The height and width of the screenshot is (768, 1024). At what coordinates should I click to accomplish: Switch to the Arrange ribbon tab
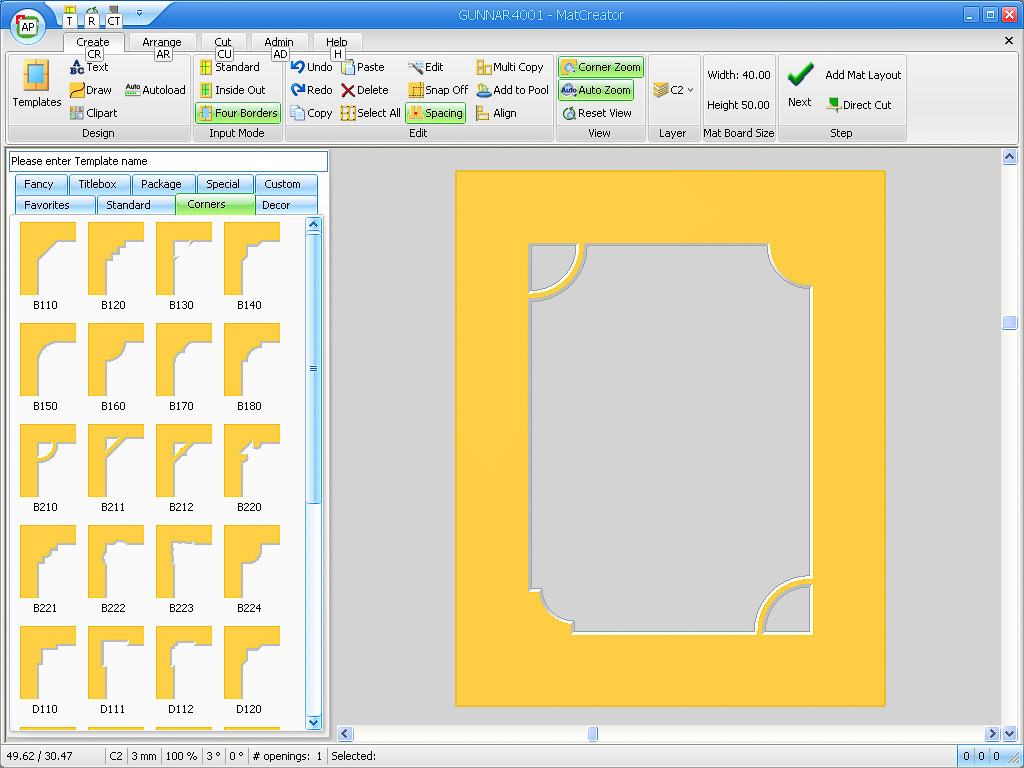(x=161, y=42)
